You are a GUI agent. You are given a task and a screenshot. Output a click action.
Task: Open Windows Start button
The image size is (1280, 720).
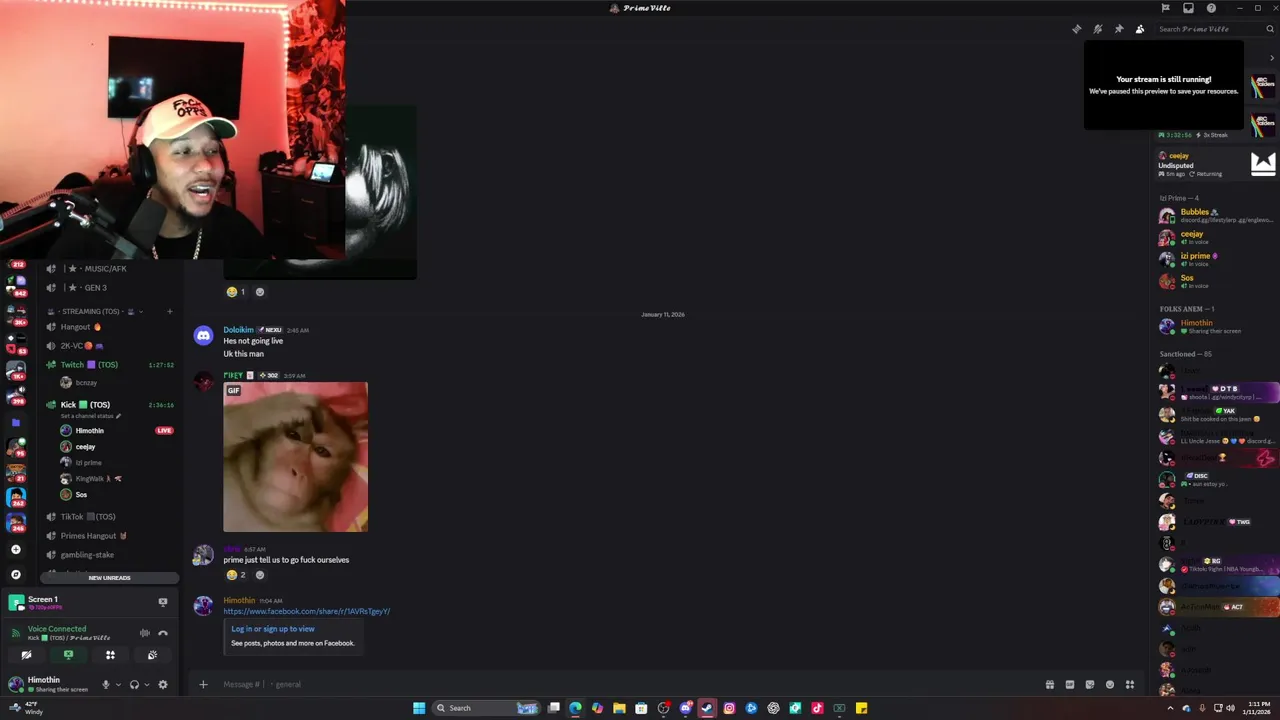tap(419, 708)
